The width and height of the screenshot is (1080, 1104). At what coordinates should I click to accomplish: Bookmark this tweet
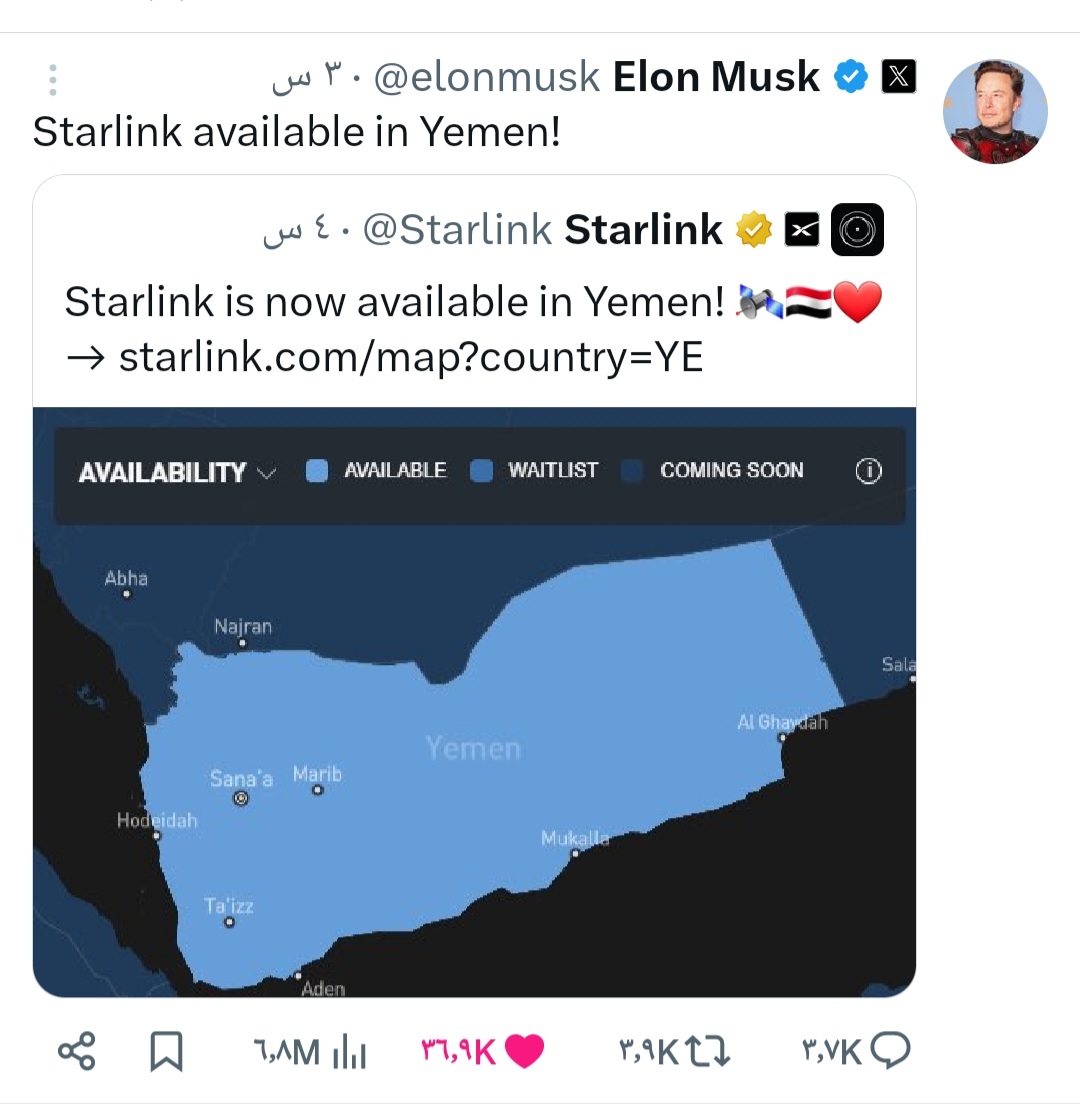(x=165, y=1051)
